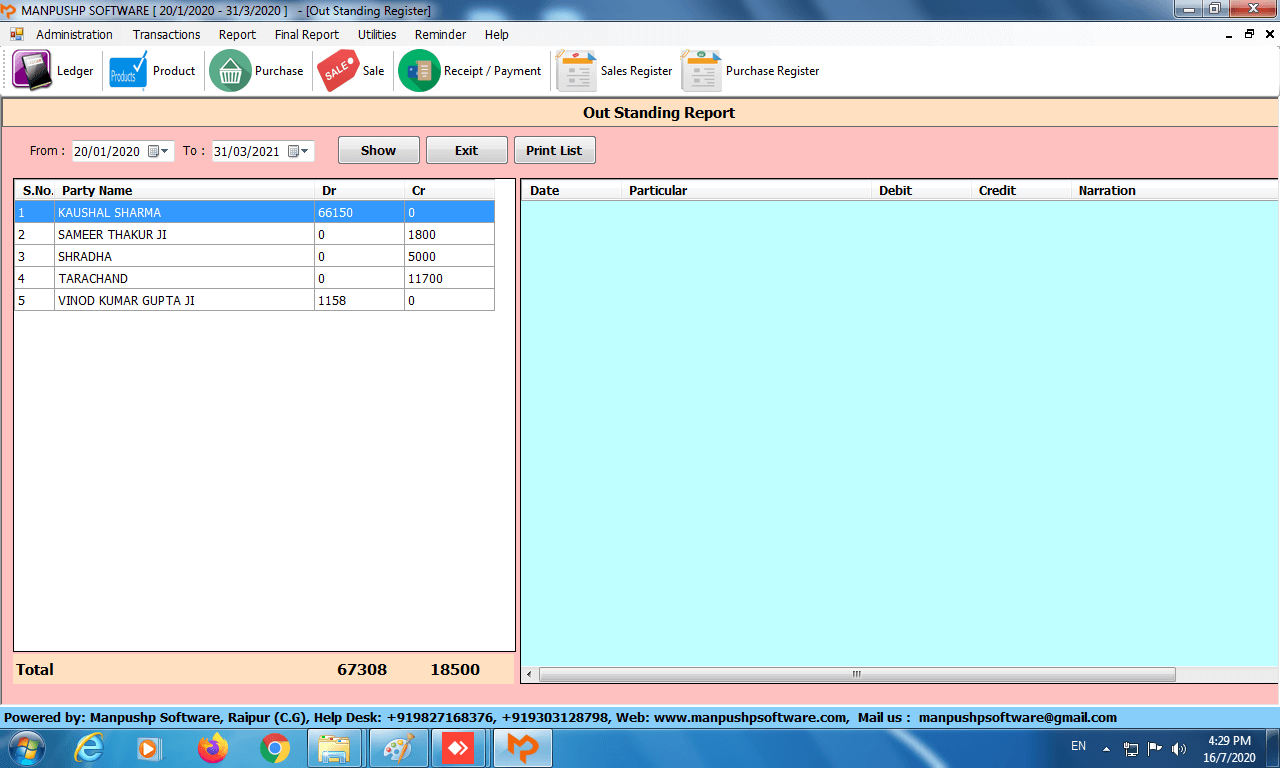The height and width of the screenshot is (768, 1280).
Task: Open the Utilities menu
Action: tap(377, 34)
